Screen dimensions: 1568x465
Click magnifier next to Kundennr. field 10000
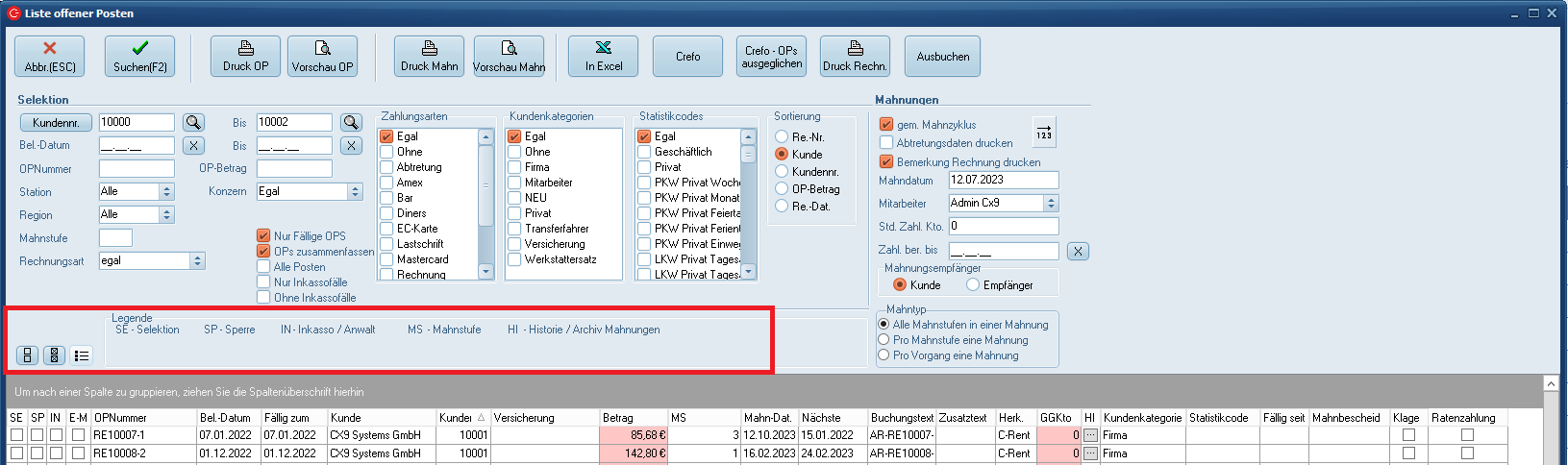[194, 122]
